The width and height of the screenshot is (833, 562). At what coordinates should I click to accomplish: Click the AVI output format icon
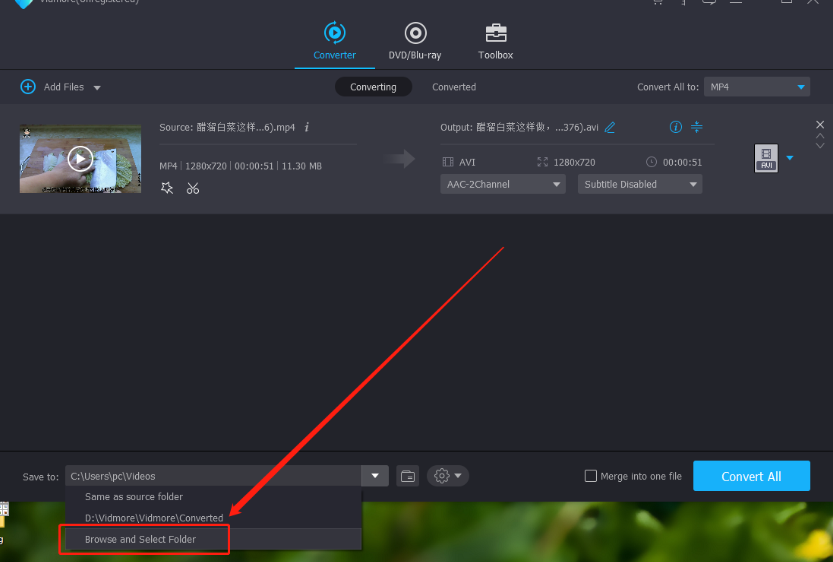766,158
